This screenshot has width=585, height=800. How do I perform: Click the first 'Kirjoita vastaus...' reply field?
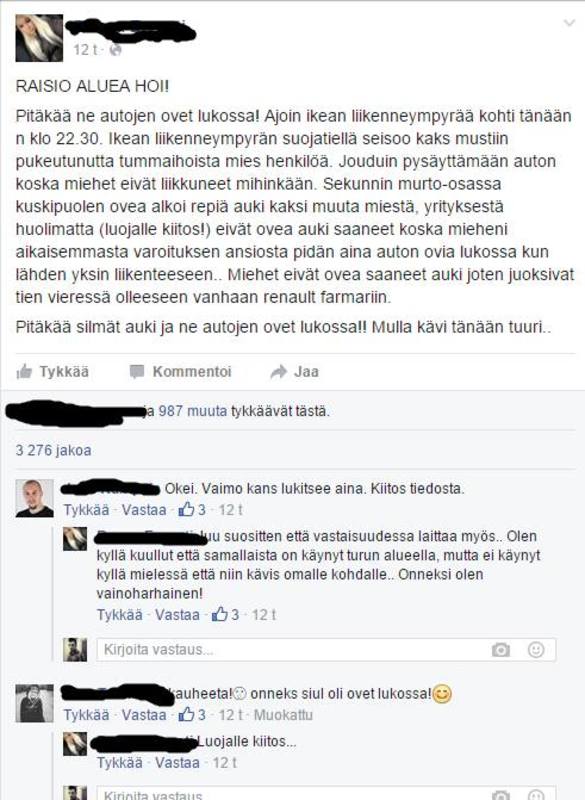(326, 649)
